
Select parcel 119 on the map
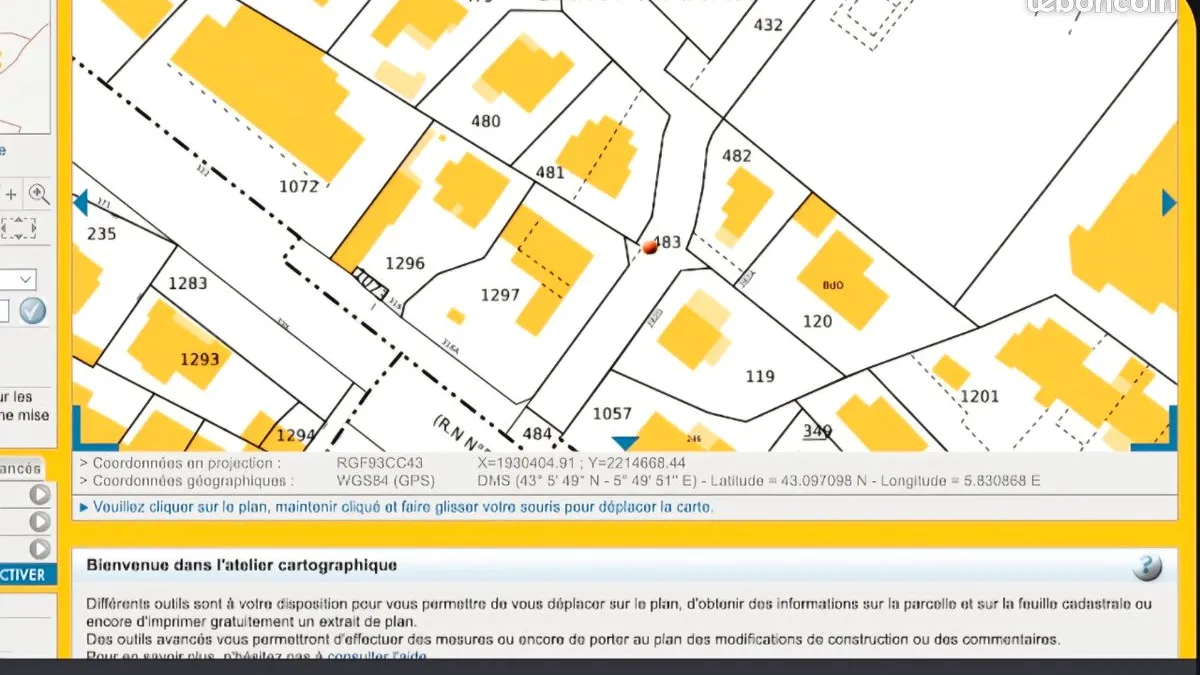point(760,376)
